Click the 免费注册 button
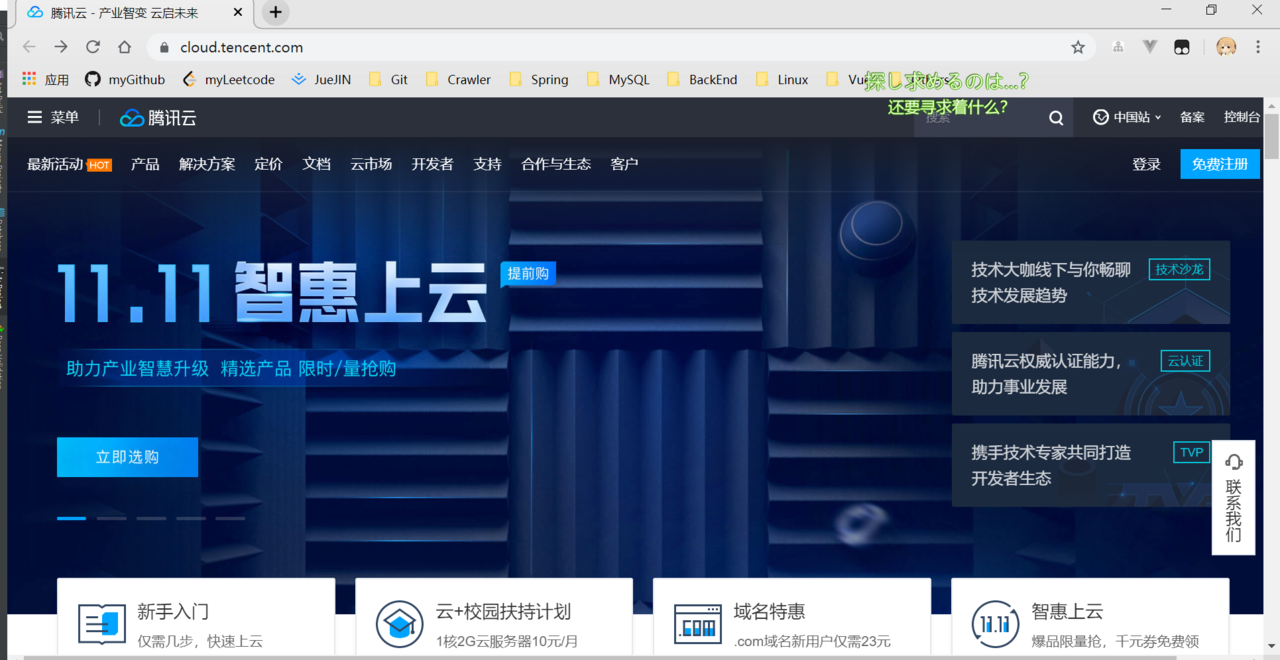The image size is (1280, 660). 1220,164
